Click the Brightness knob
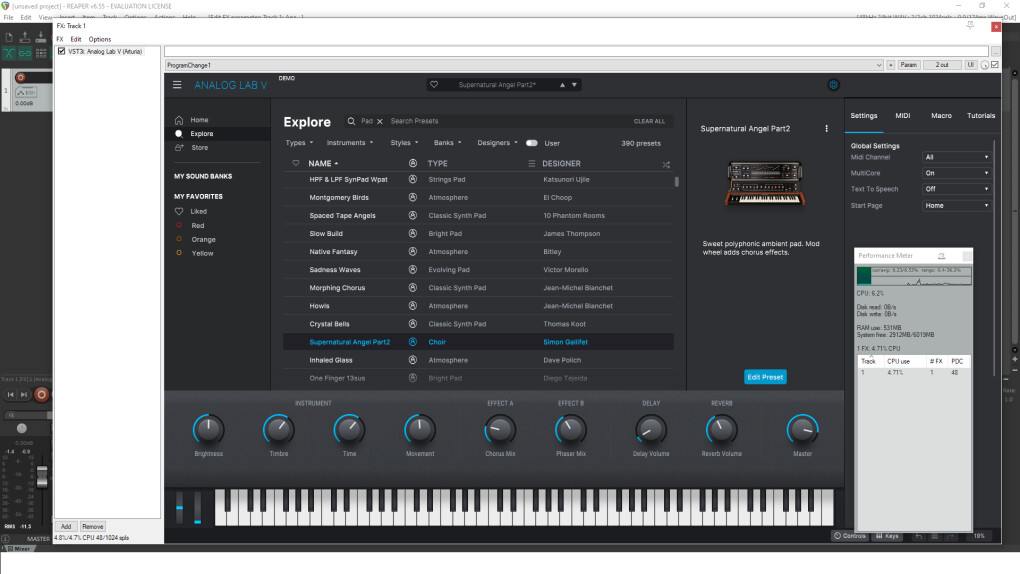The height and width of the screenshot is (574, 1020). [208, 430]
